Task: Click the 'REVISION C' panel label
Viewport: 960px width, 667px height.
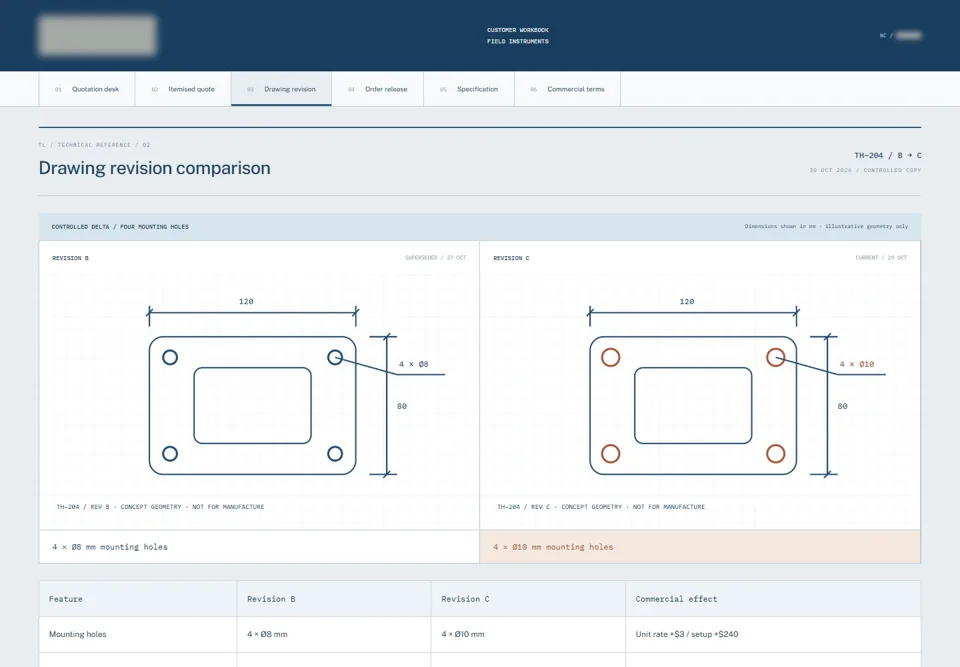Action: 511,258
